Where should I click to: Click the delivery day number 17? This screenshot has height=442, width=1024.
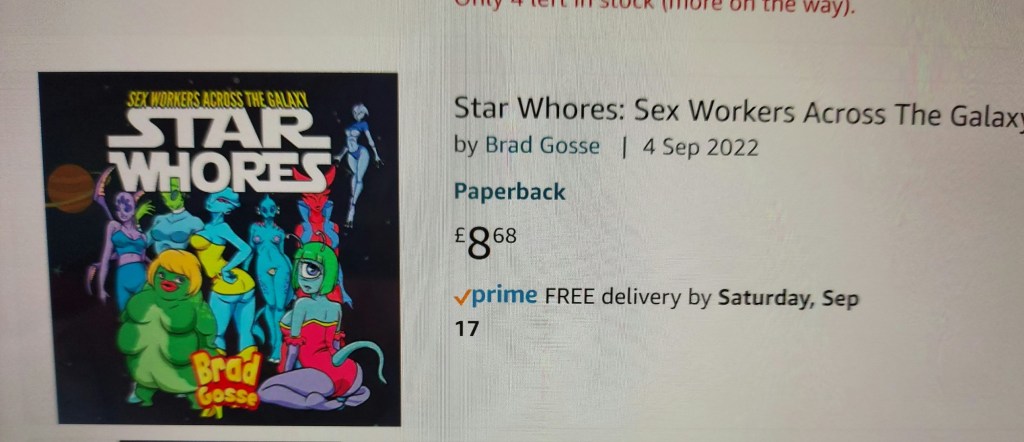[x=466, y=328]
